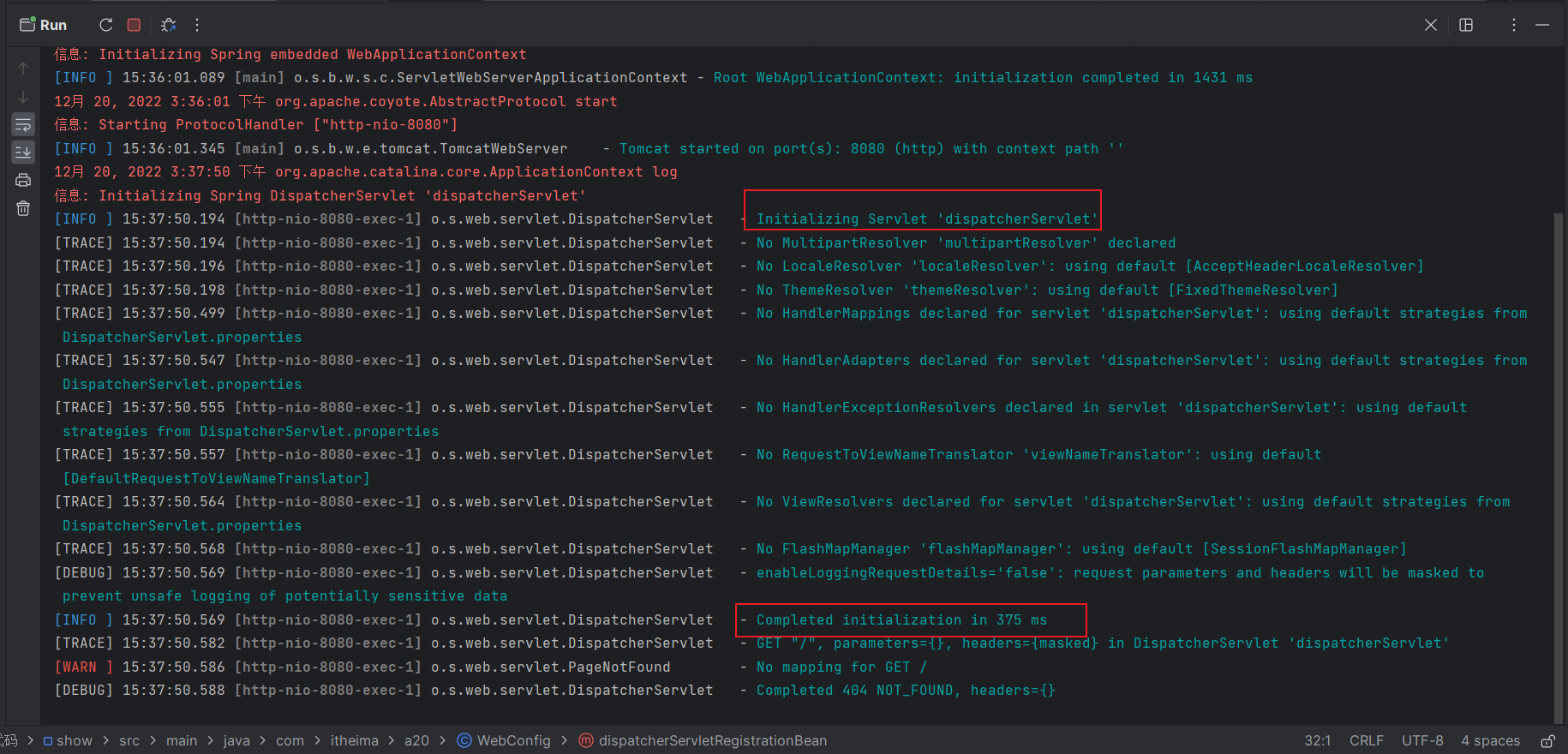The width and height of the screenshot is (1568, 754).
Task: Click the Rerun application icon
Action: [x=105, y=25]
